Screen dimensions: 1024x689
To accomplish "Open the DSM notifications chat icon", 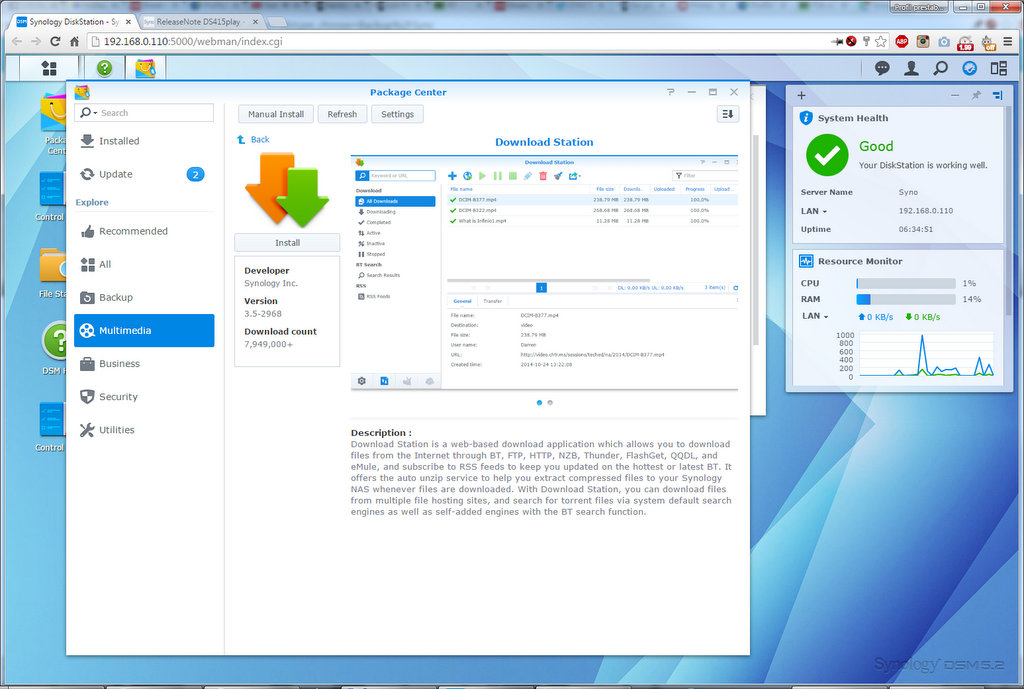I will 882,68.
